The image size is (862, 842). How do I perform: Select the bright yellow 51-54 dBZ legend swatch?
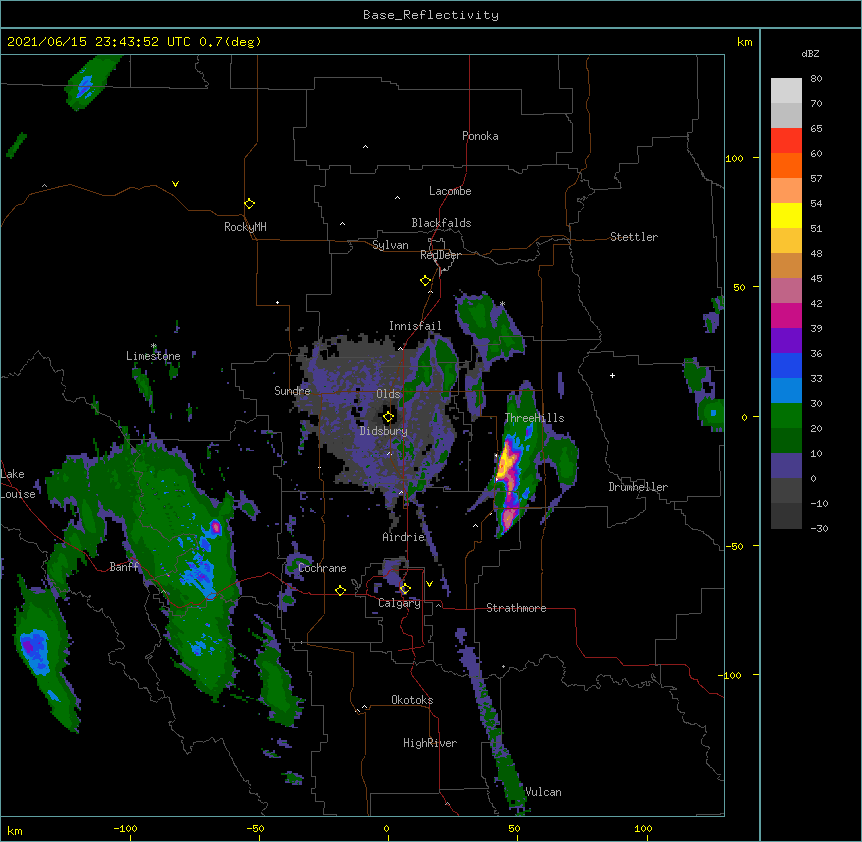786,215
